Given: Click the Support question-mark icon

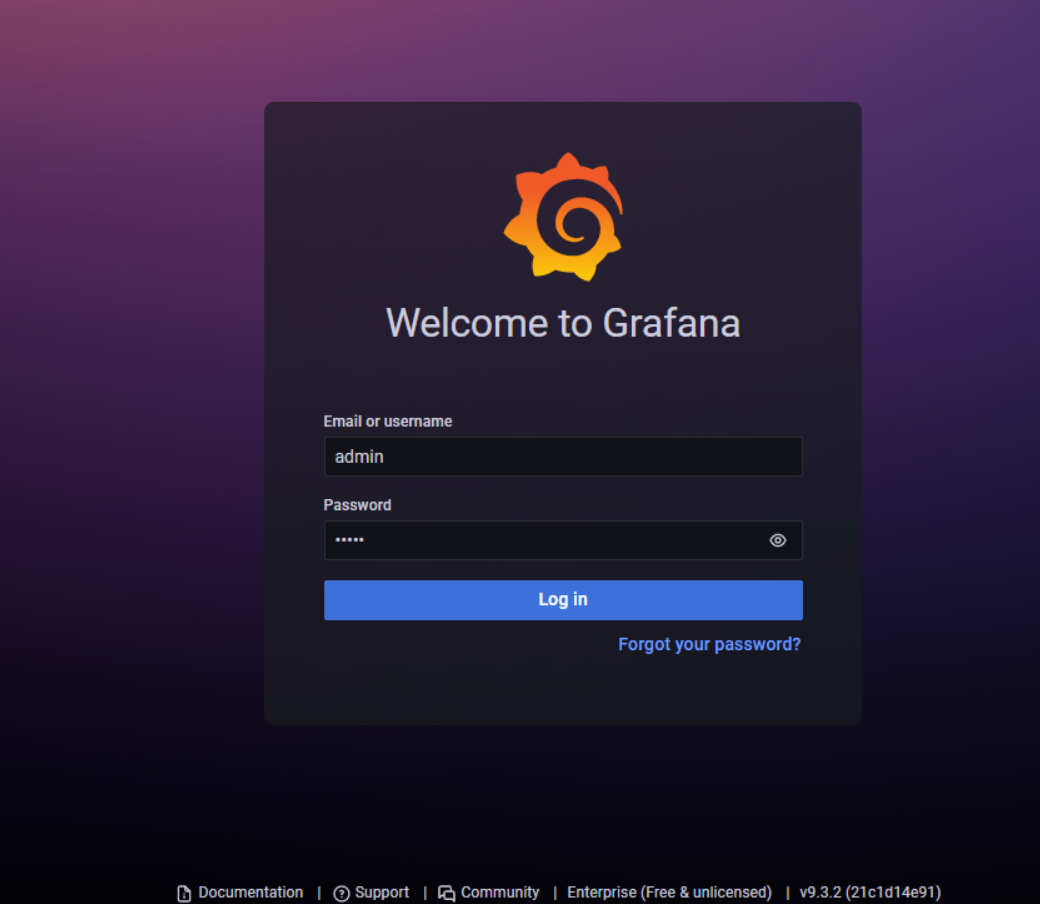Looking at the screenshot, I should pos(342,893).
